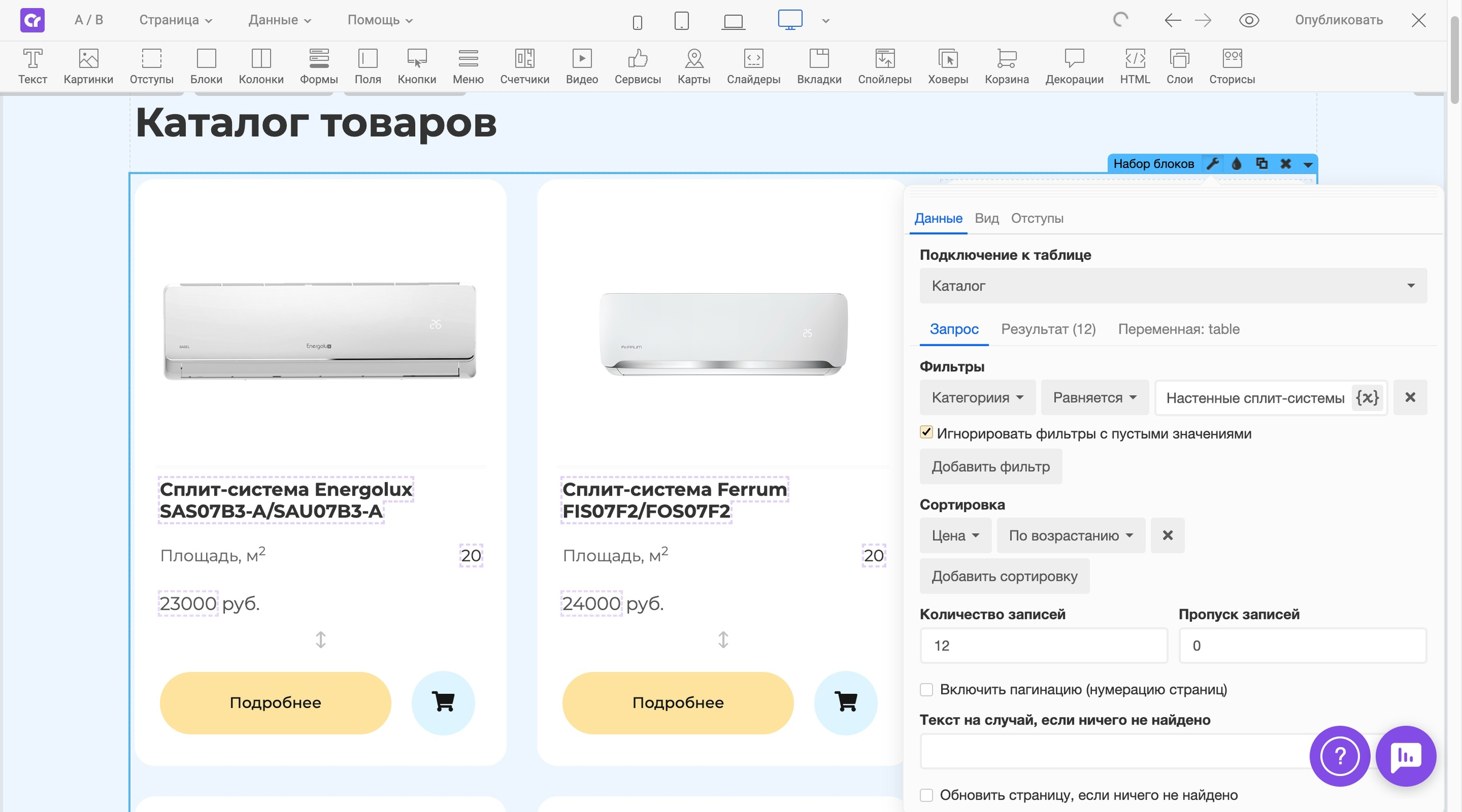Image resolution: width=1462 pixels, height=812 pixels.
Task: Change the Равняется filter condition
Action: click(1095, 397)
